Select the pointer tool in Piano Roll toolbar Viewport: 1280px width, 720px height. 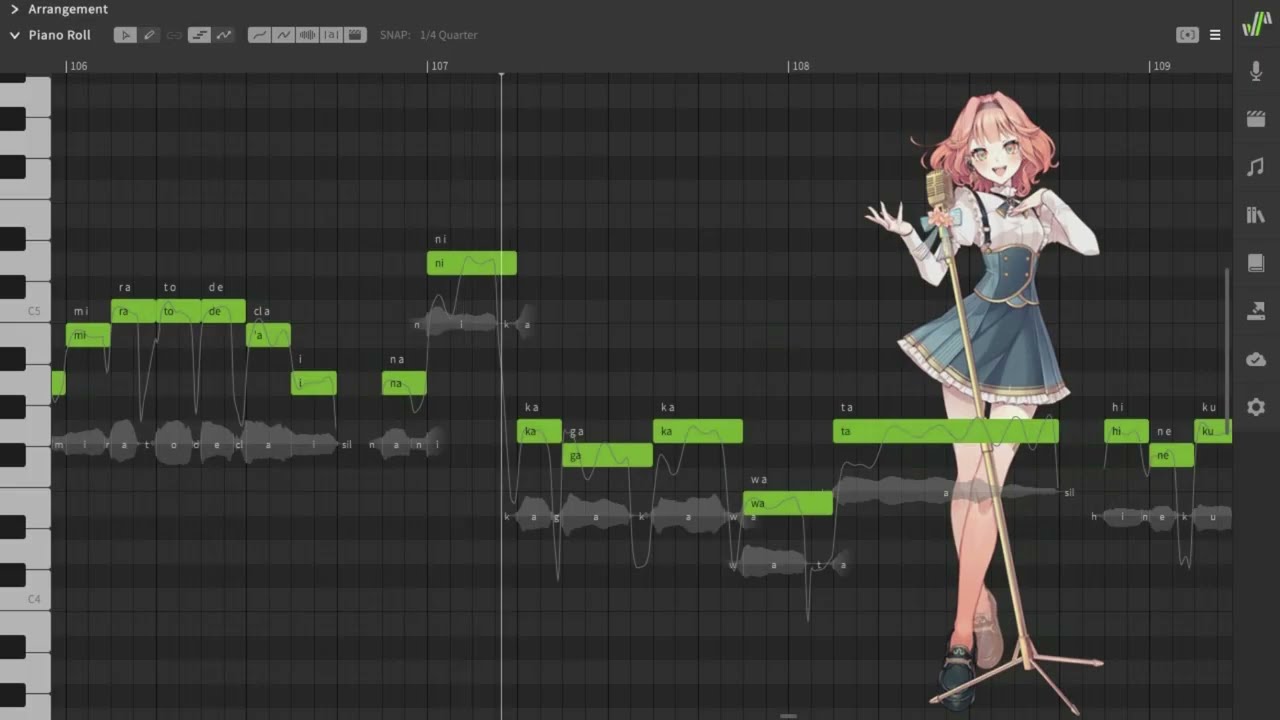tap(125, 35)
